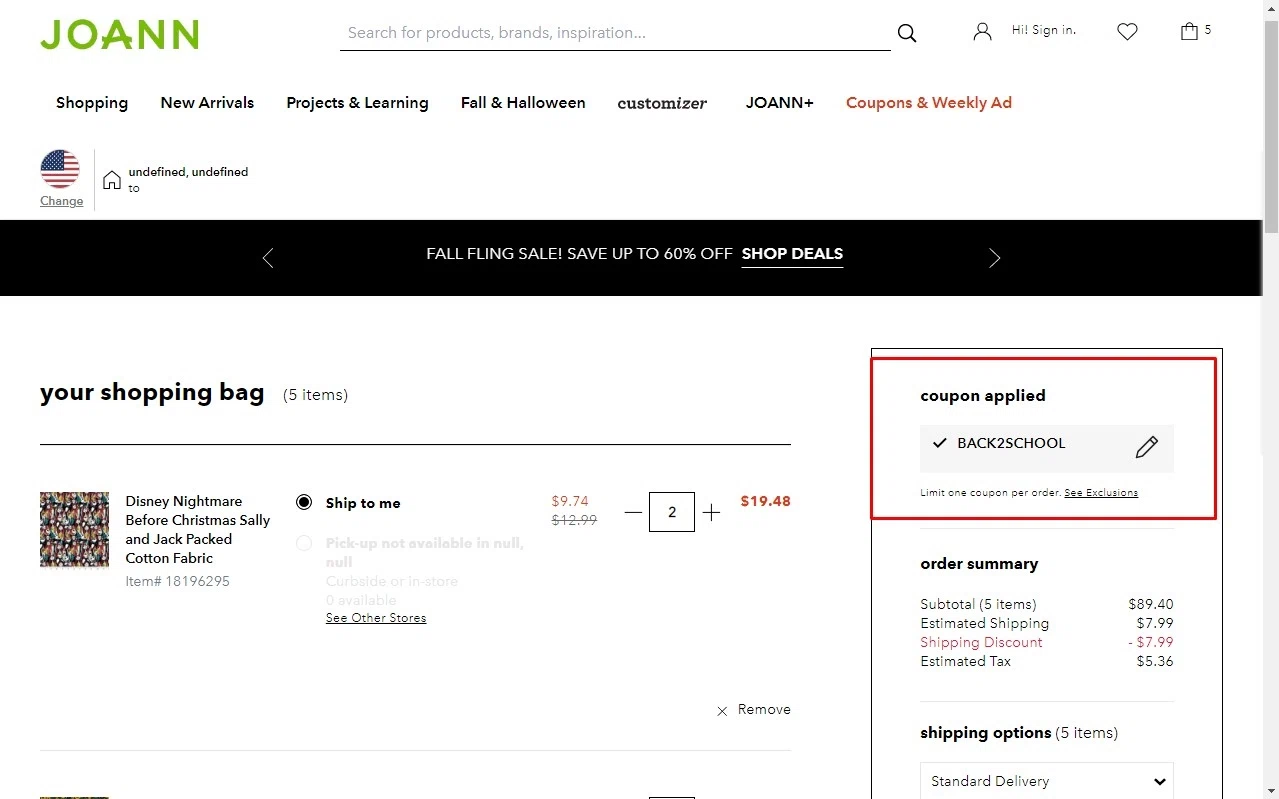Click the quantity field showing 2
Image resolution: width=1279 pixels, height=799 pixels.
point(672,512)
